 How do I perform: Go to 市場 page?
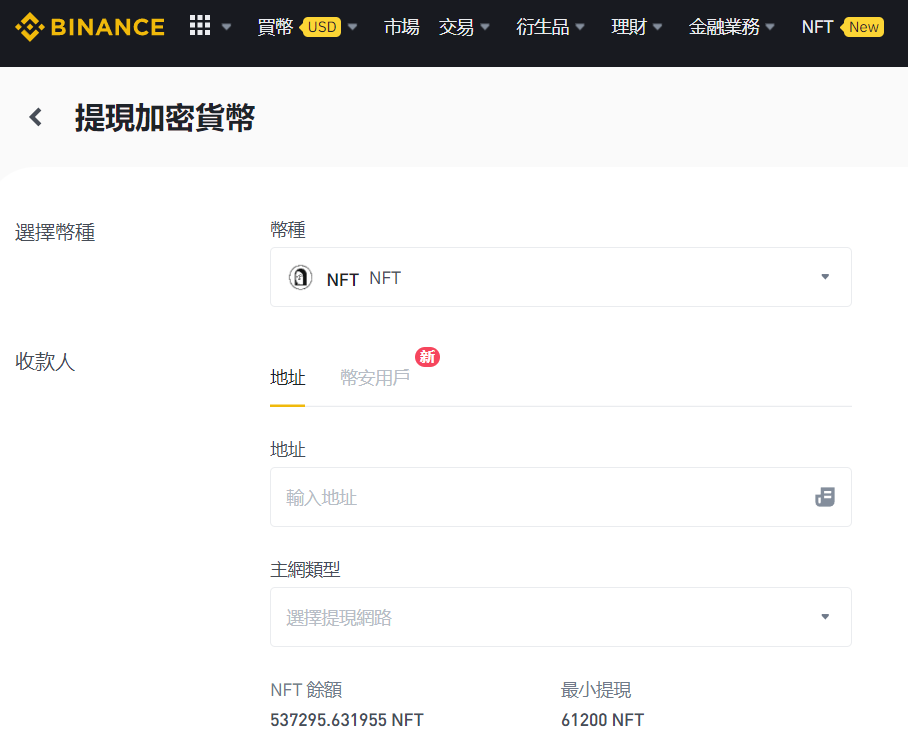401,27
